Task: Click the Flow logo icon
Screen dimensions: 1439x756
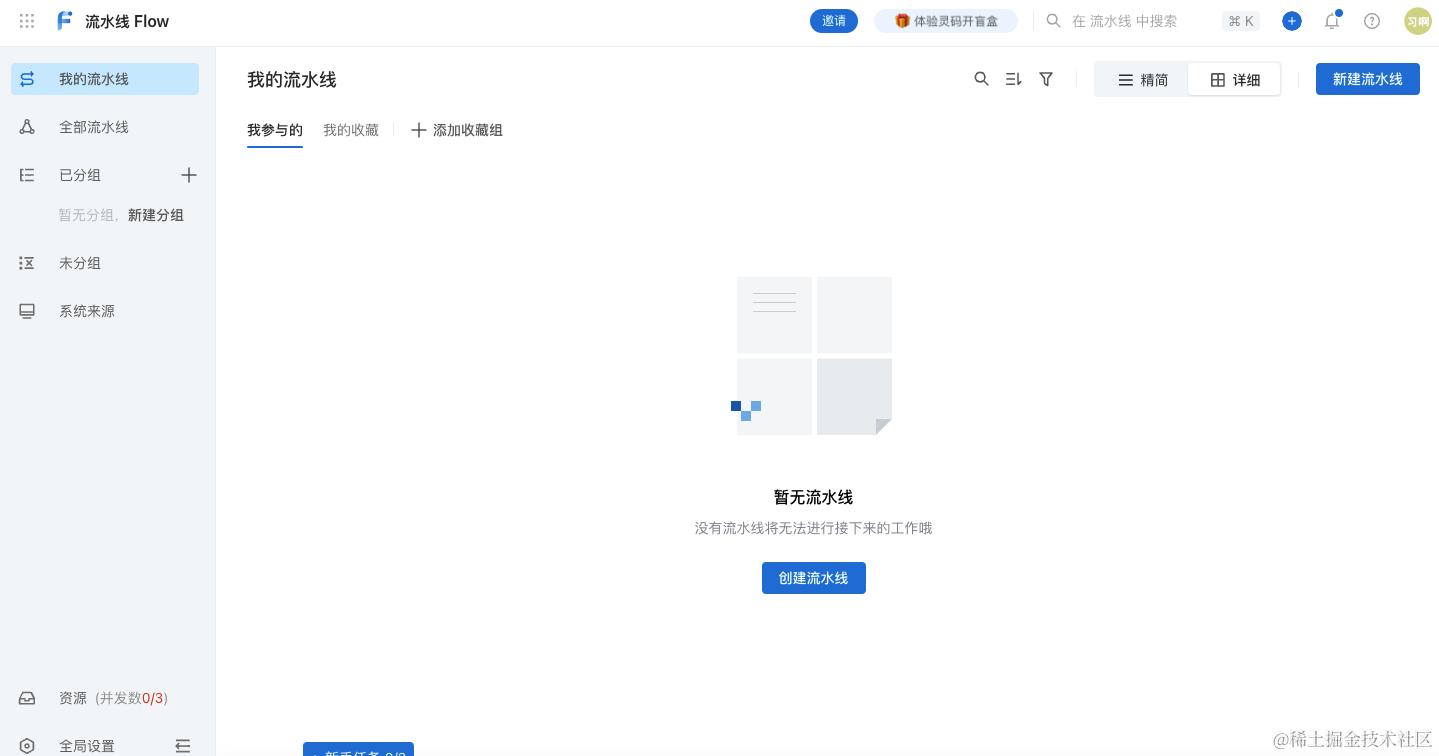Action: (x=65, y=21)
